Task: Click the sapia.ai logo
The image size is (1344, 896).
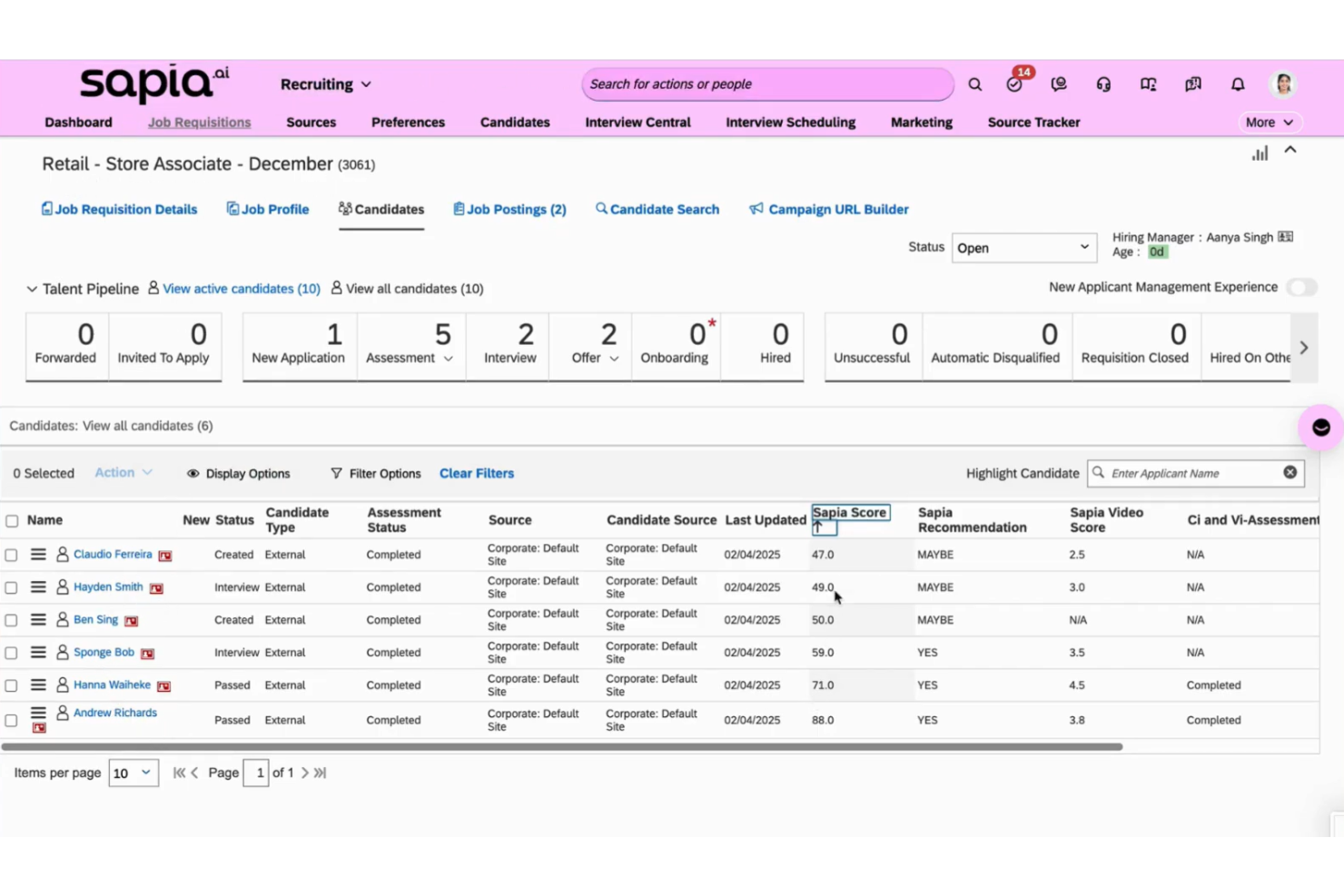Action: [154, 84]
